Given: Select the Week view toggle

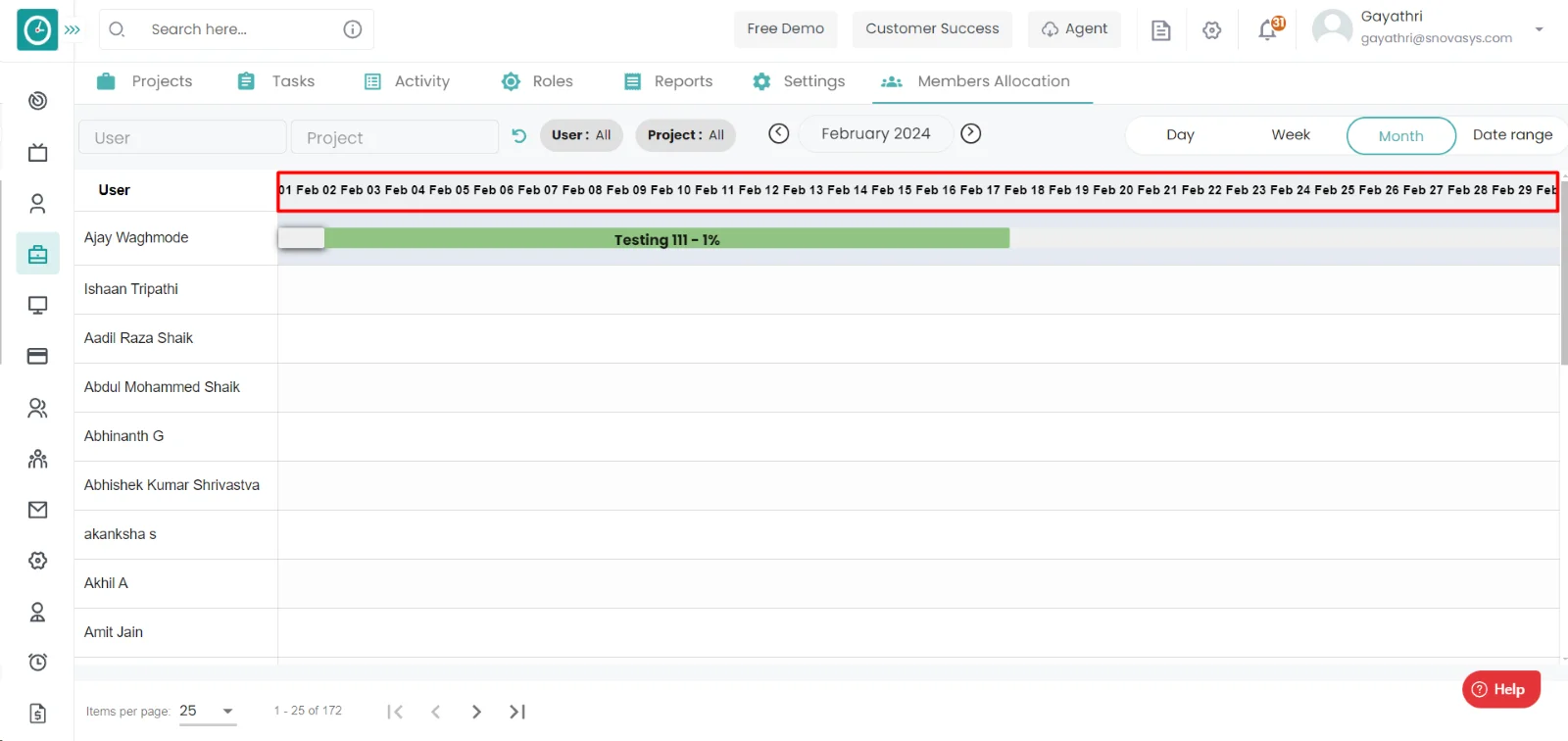Looking at the screenshot, I should pos(1291,135).
